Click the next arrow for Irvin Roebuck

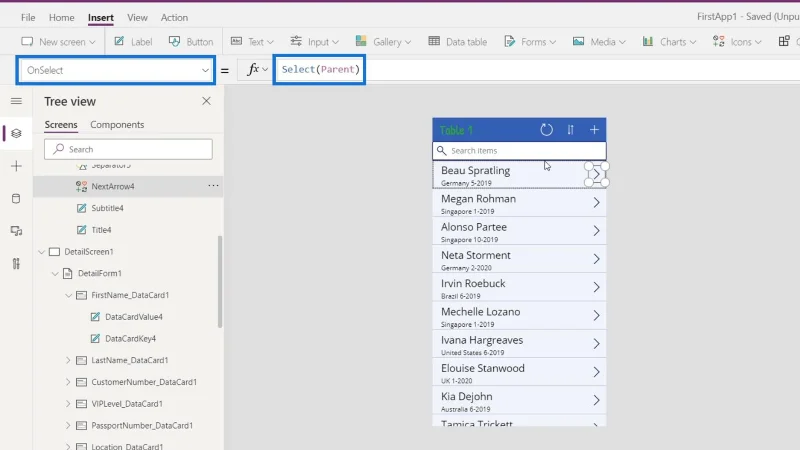coord(596,287)
